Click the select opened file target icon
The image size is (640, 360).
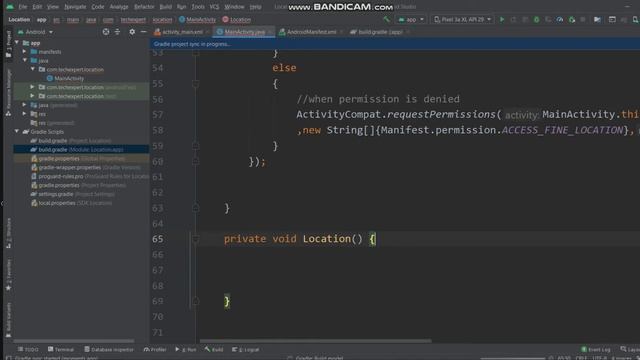[x=106, y=31]
